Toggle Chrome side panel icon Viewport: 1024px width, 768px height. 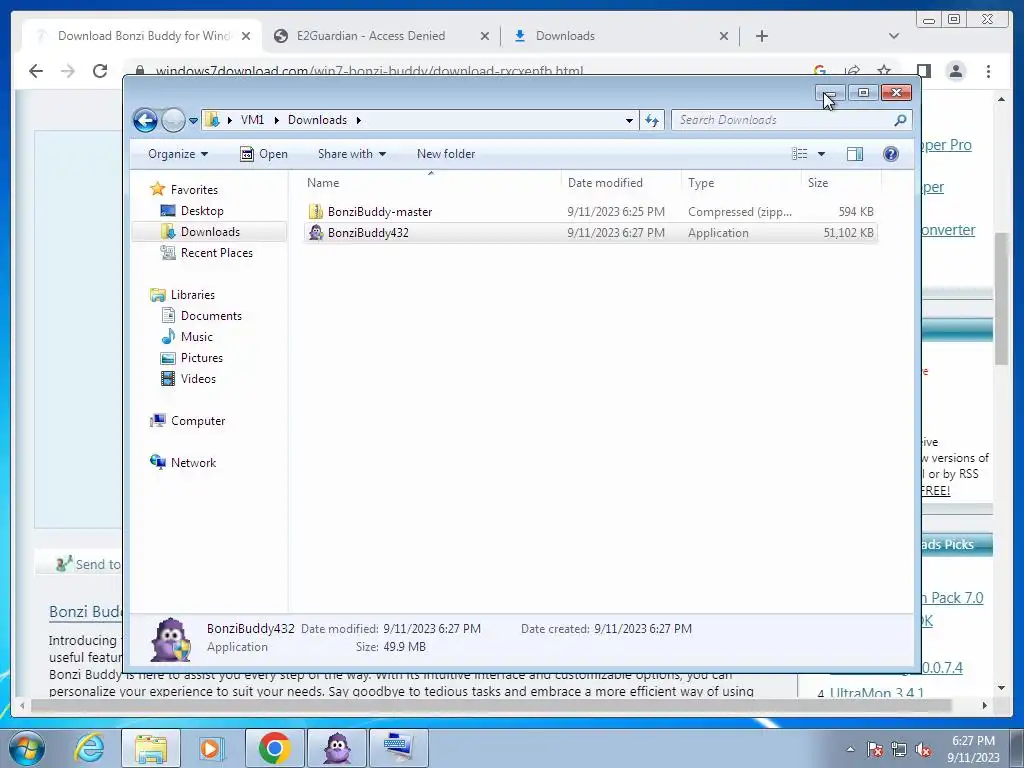point(923,71)
